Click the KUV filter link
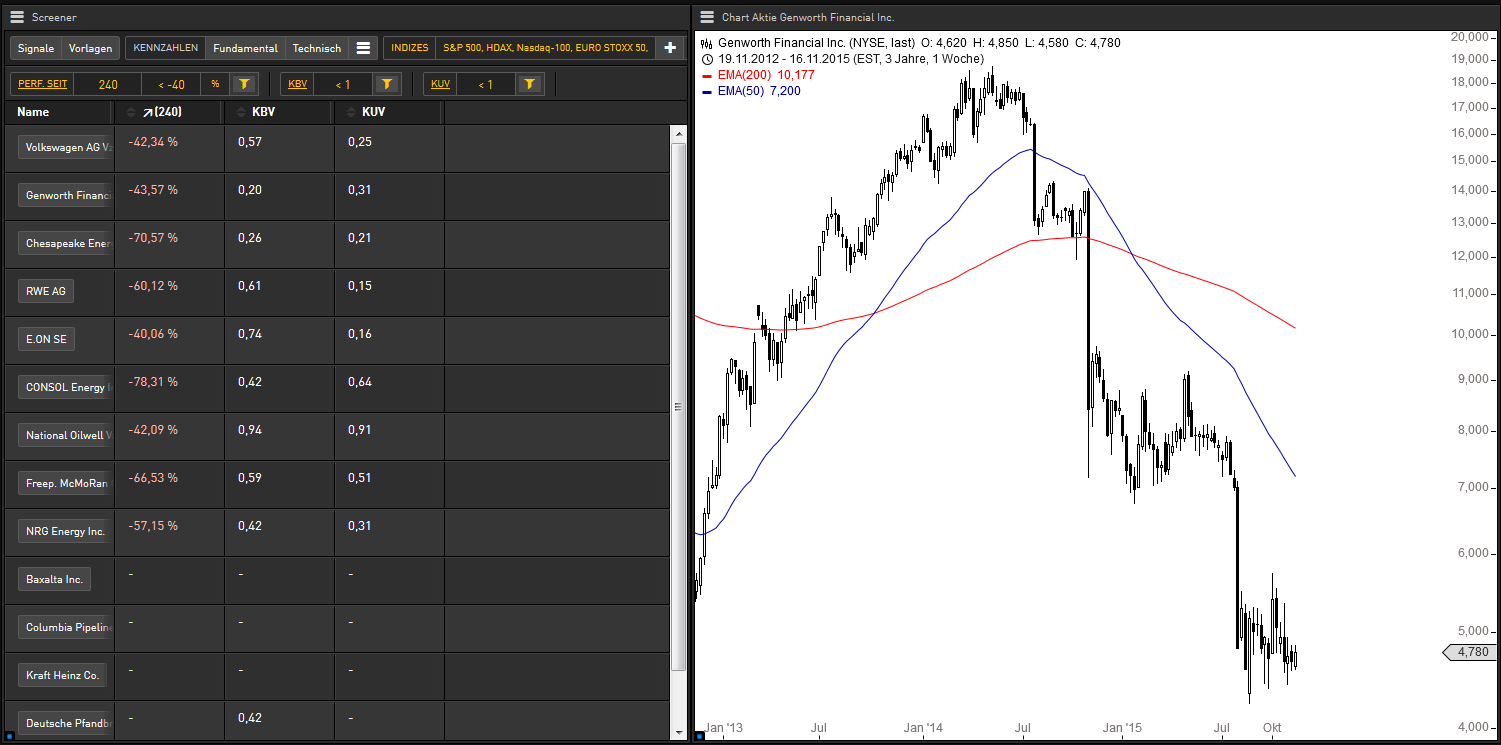Image resolution: width=1501 pixels, height=745 pixels. tap(441, 84)
